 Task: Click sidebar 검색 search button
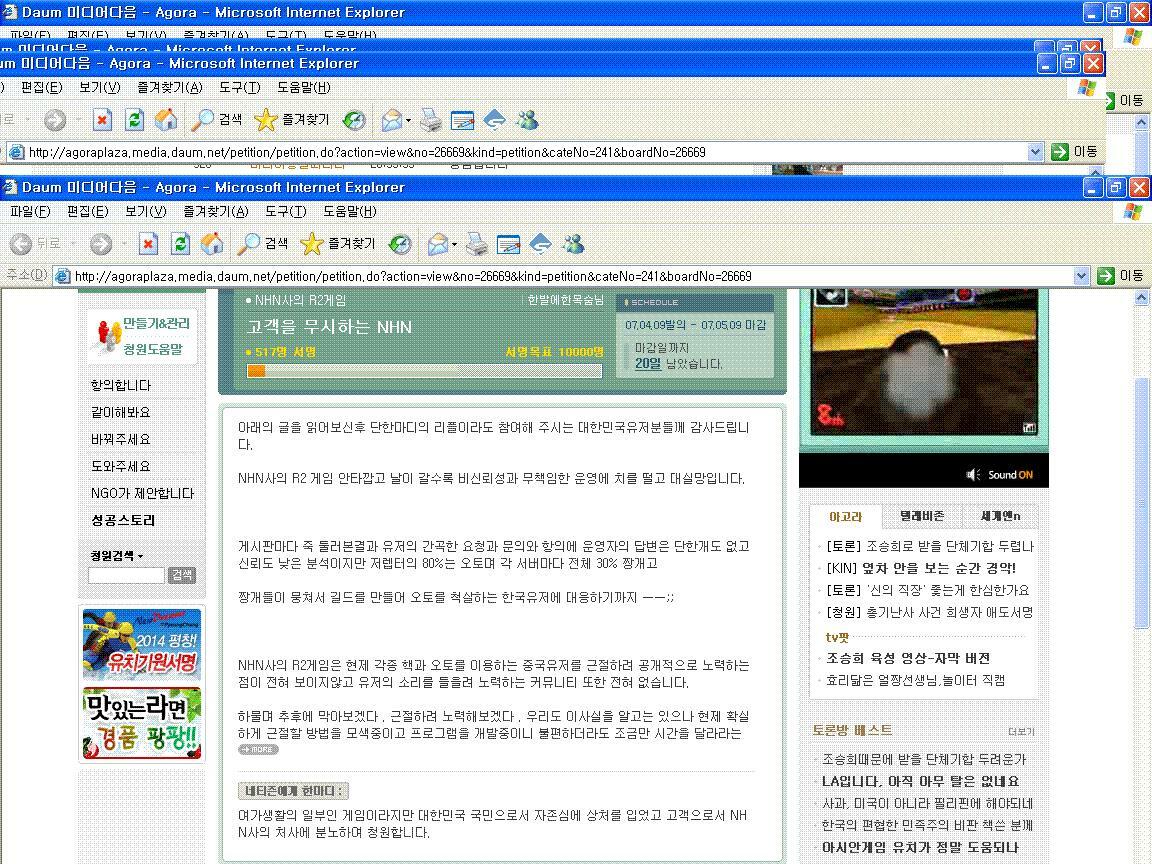click(x=181, y=575)
